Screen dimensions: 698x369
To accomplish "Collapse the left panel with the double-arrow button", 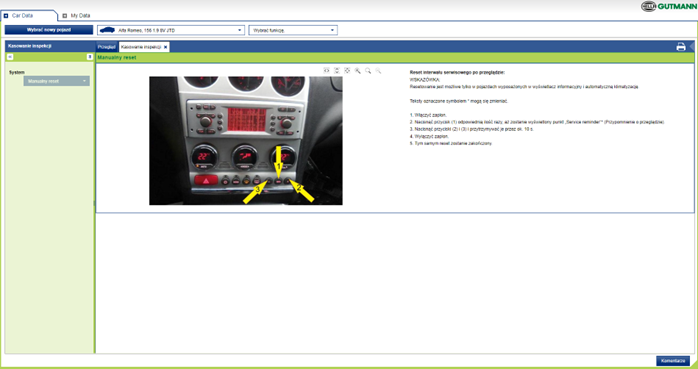I will pos(10,57).
